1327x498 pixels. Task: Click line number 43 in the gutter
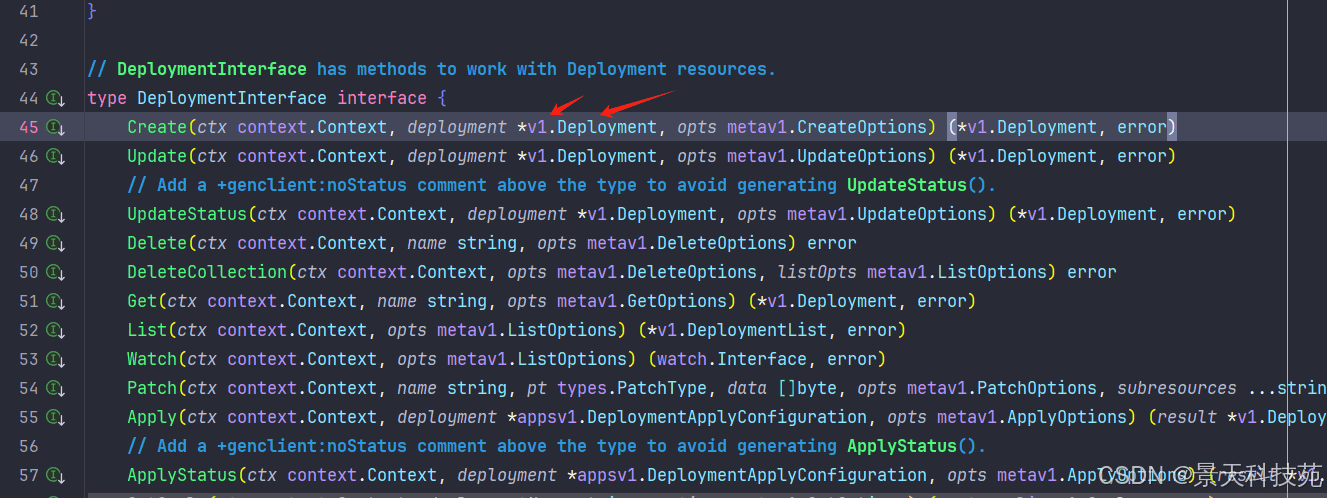click(28, 69)
